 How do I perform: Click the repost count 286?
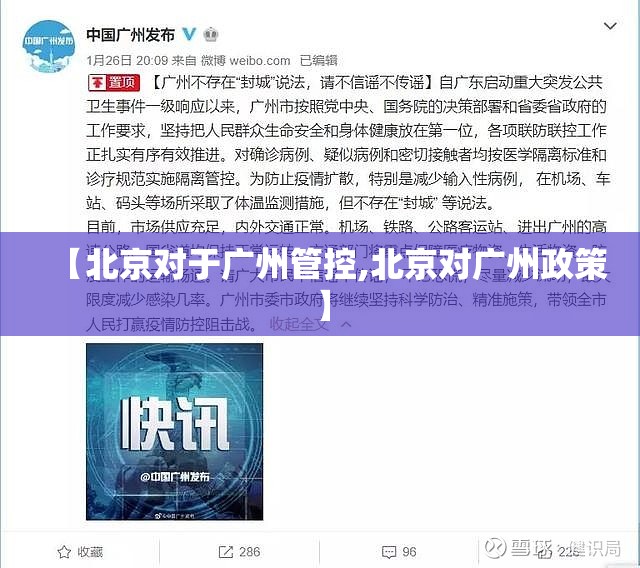[x=249, y=552]
